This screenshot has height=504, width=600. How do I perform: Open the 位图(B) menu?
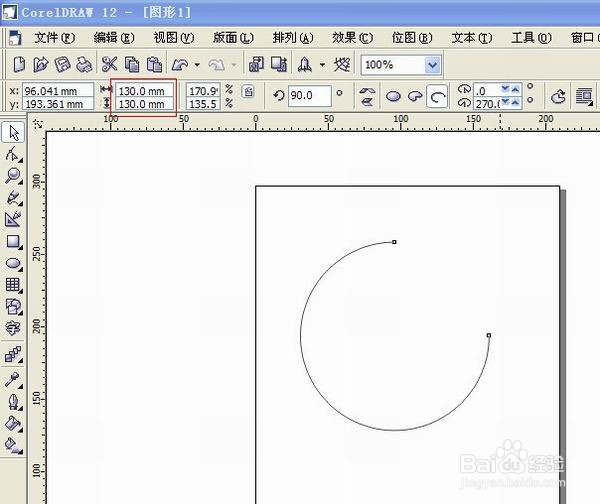tap(412, 38)
